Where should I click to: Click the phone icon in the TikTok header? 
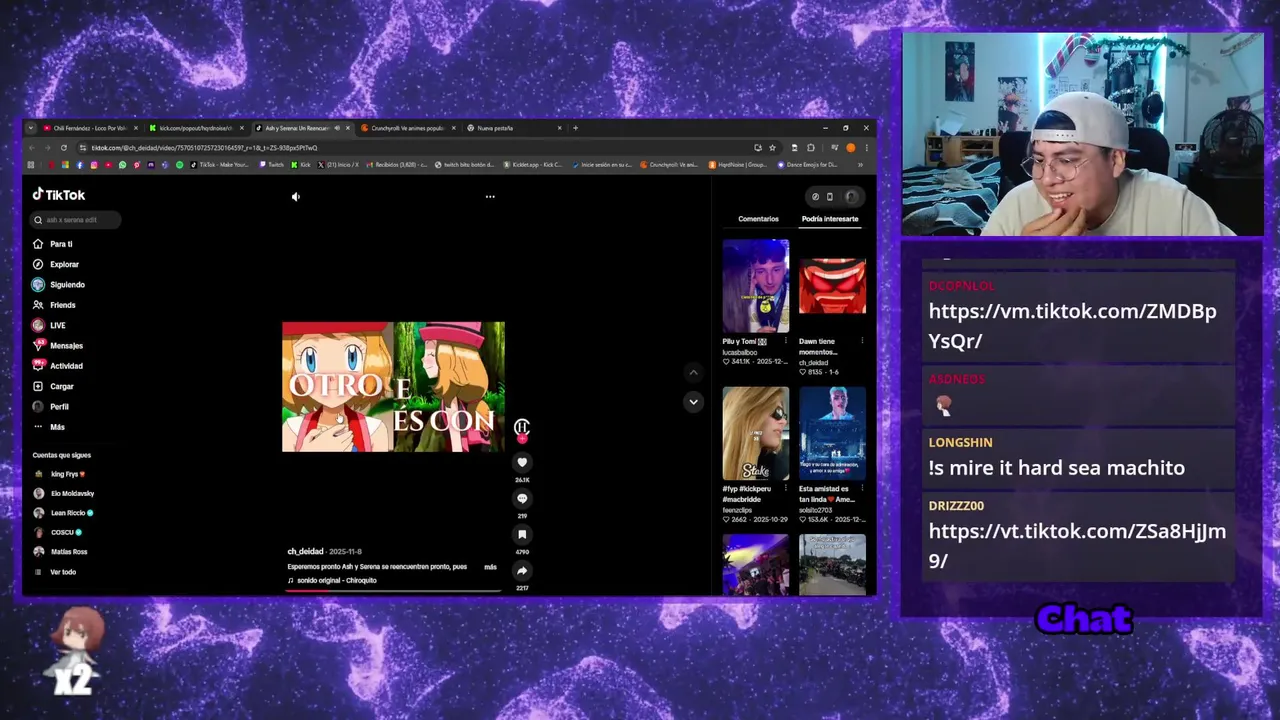(829, 197)
